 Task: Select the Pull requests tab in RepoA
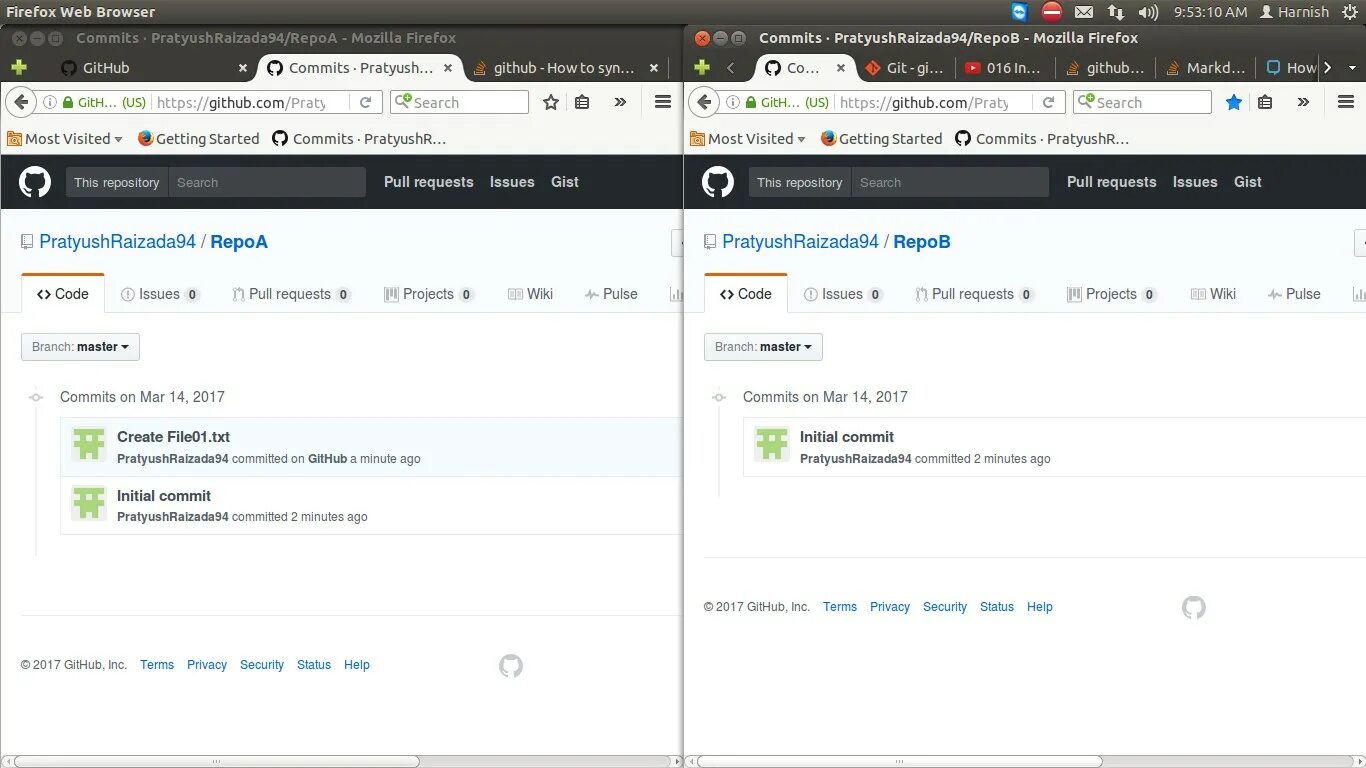click(x=291, y=294)
